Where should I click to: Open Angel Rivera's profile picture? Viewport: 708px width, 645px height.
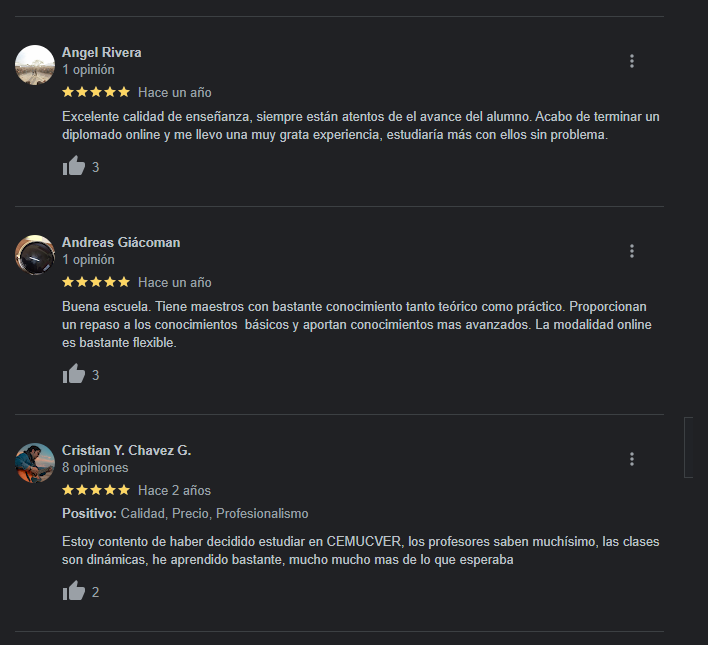point(35,65)
